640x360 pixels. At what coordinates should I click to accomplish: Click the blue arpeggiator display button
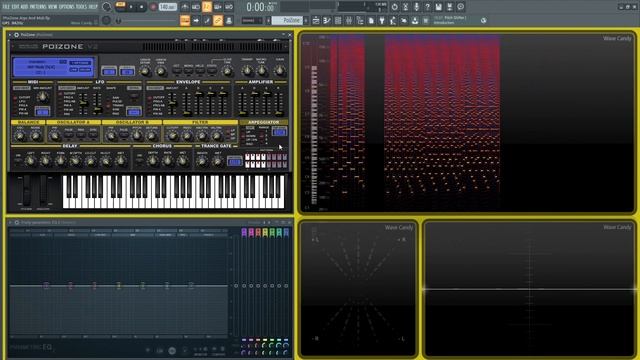(x=280, y=131)
